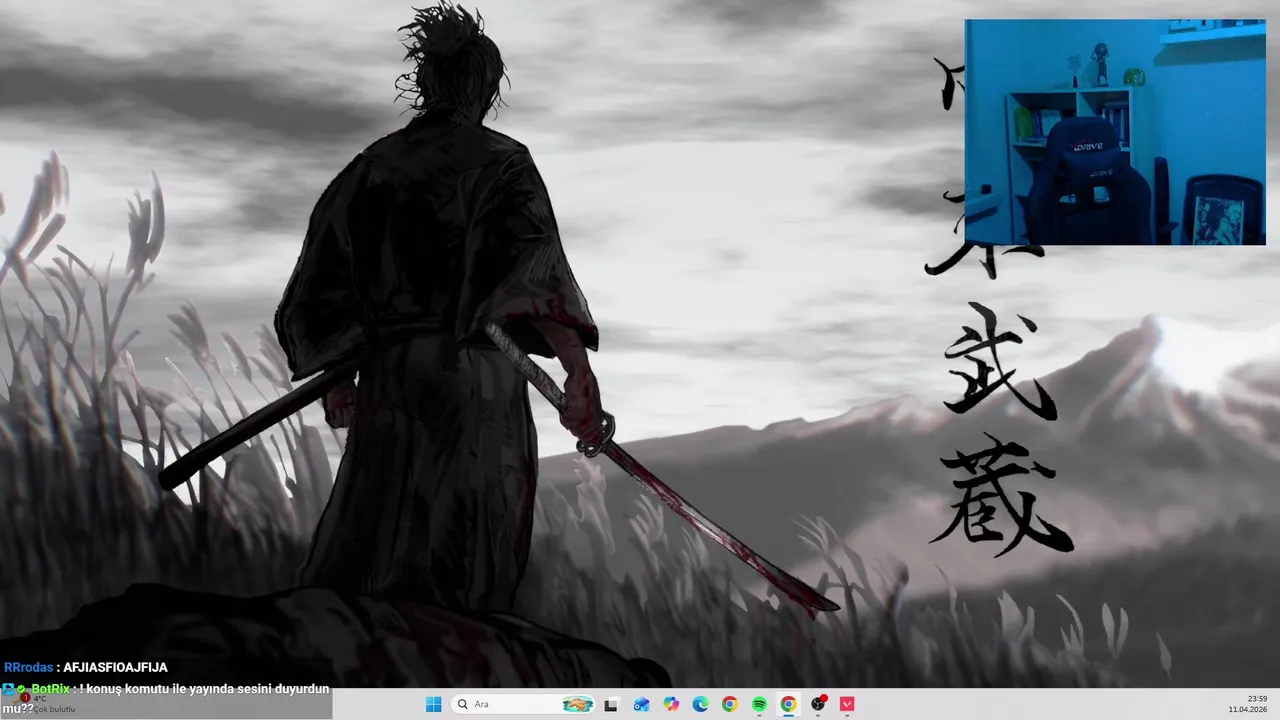Open the Windows Start menu
Viewport: 1280px width, 720px height.
[433, 704]
